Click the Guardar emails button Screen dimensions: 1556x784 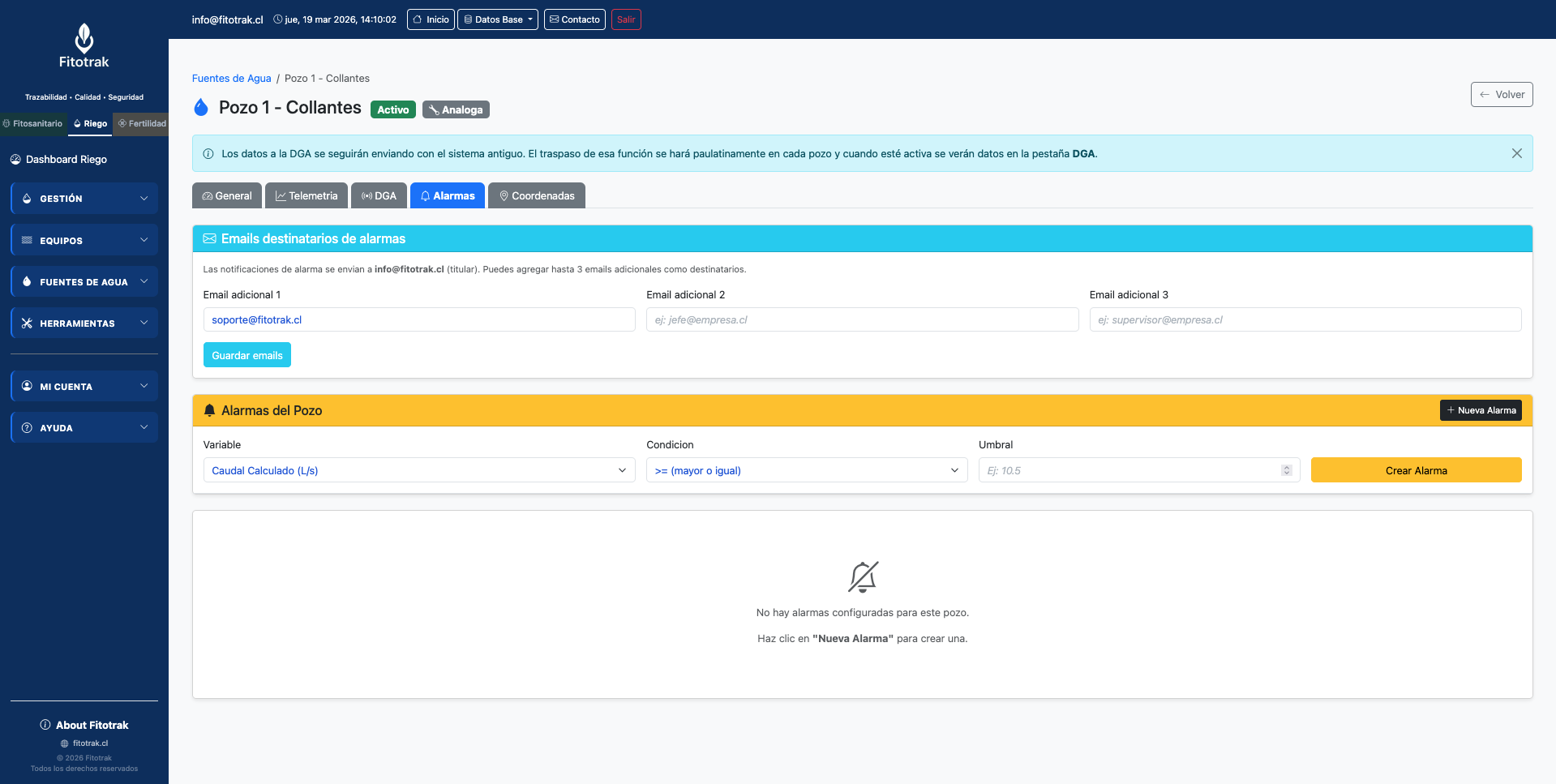pyautogui.click(x=247, y=355)
